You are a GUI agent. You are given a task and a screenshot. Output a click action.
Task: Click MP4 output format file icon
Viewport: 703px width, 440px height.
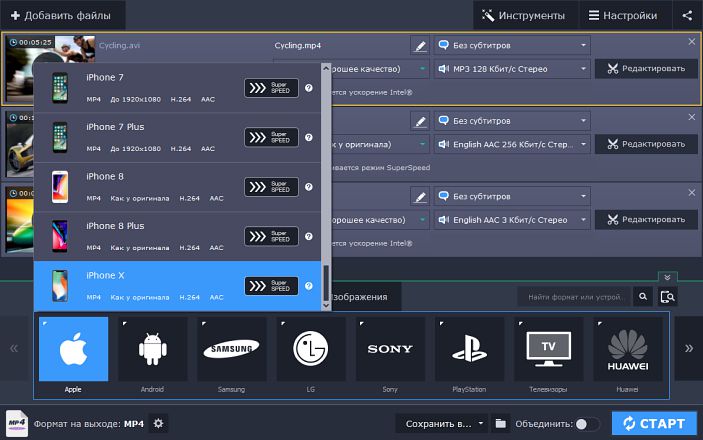17,423
